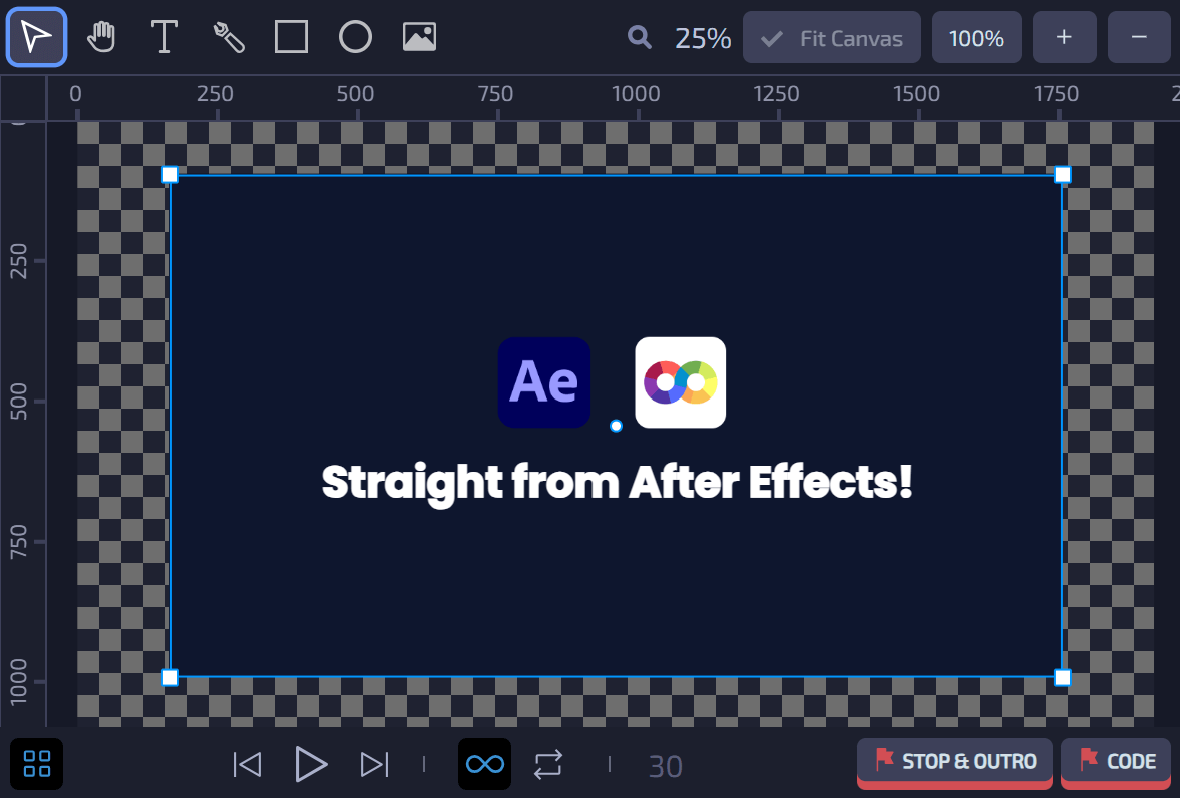Viewport: 1180px width, 798px height.
Task: Set zoom to 100%
Action: [976, 38]
